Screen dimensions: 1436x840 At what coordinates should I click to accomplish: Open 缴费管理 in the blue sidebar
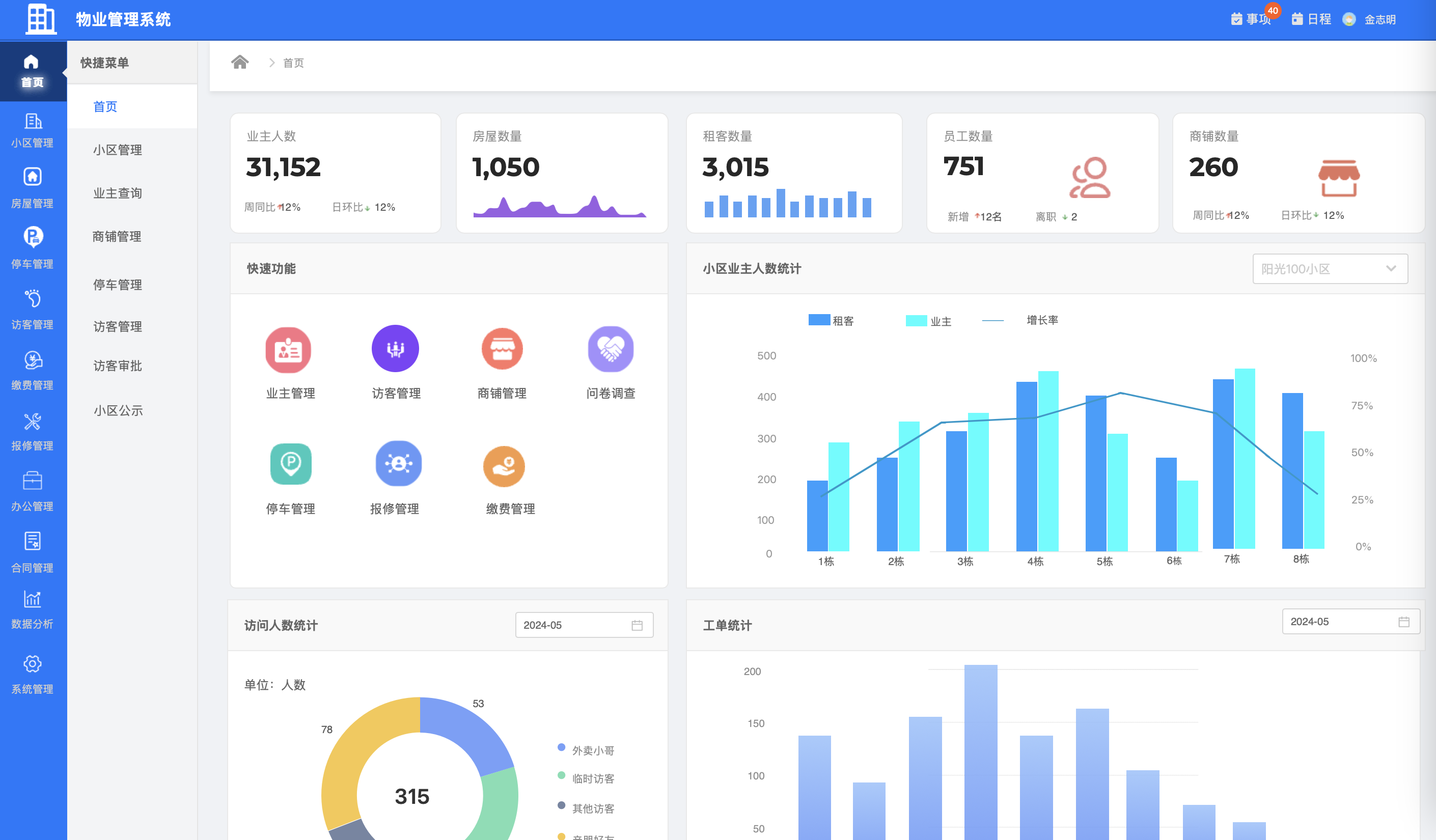pyautogui.click(x=33, y=371)
